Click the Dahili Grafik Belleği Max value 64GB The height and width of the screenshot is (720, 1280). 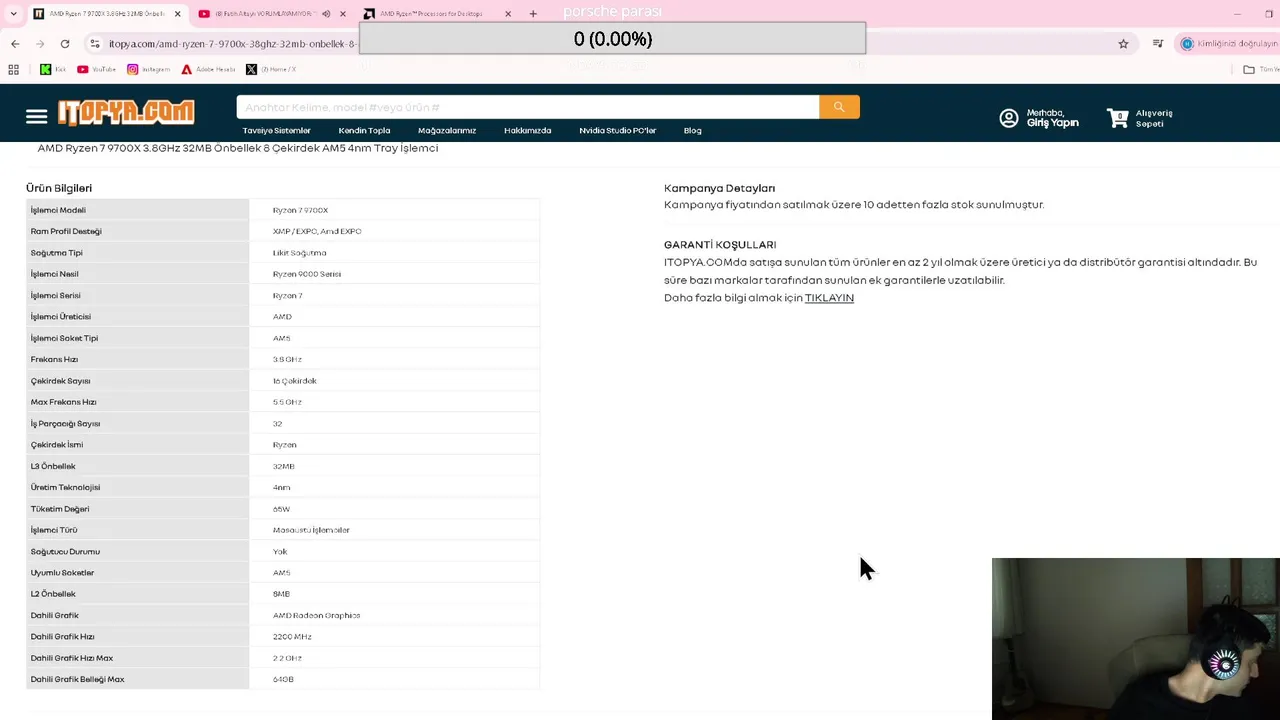point(283,680)
